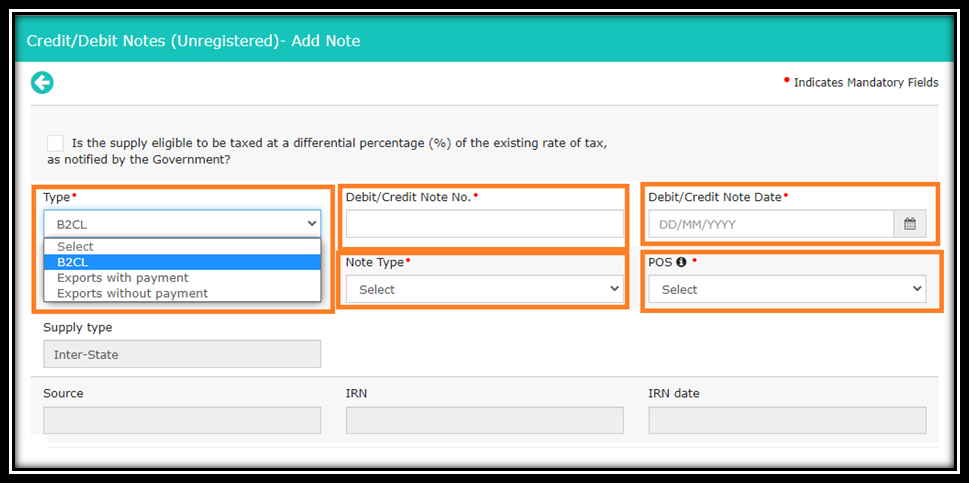Viewport: 969px width, 483px height.
Task: Focus the Debit/Credit Note No. field
Action: click(x=484, y=224)
